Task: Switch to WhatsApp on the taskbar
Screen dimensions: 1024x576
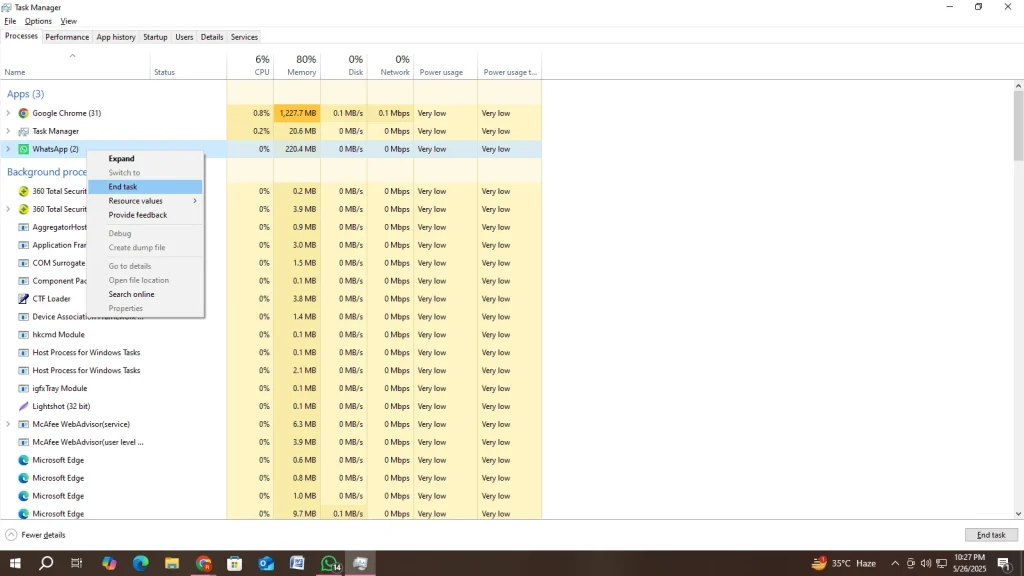Action: point(329,563)
